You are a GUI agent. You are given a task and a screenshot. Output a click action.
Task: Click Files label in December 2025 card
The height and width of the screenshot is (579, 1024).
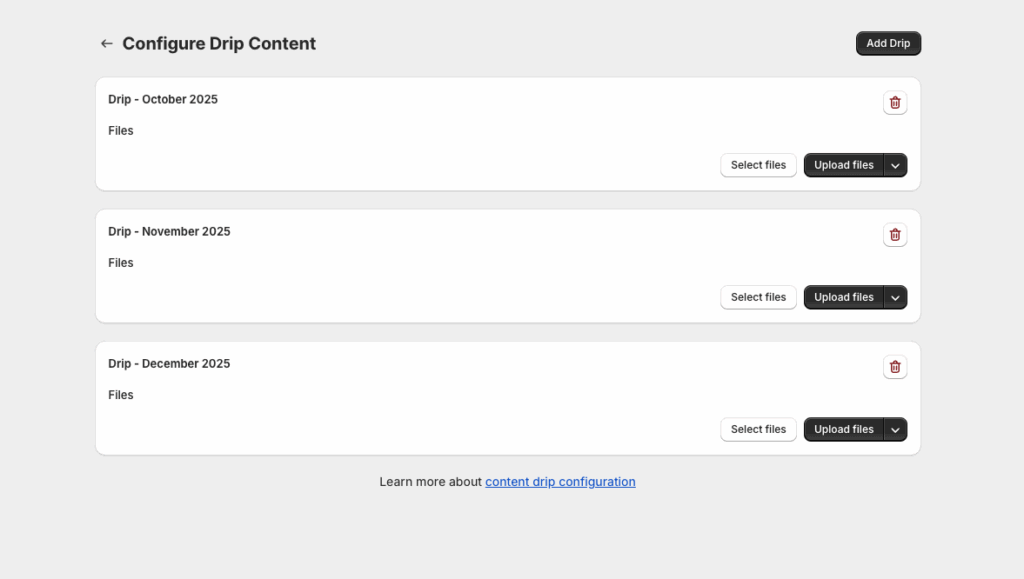(121, 395)
